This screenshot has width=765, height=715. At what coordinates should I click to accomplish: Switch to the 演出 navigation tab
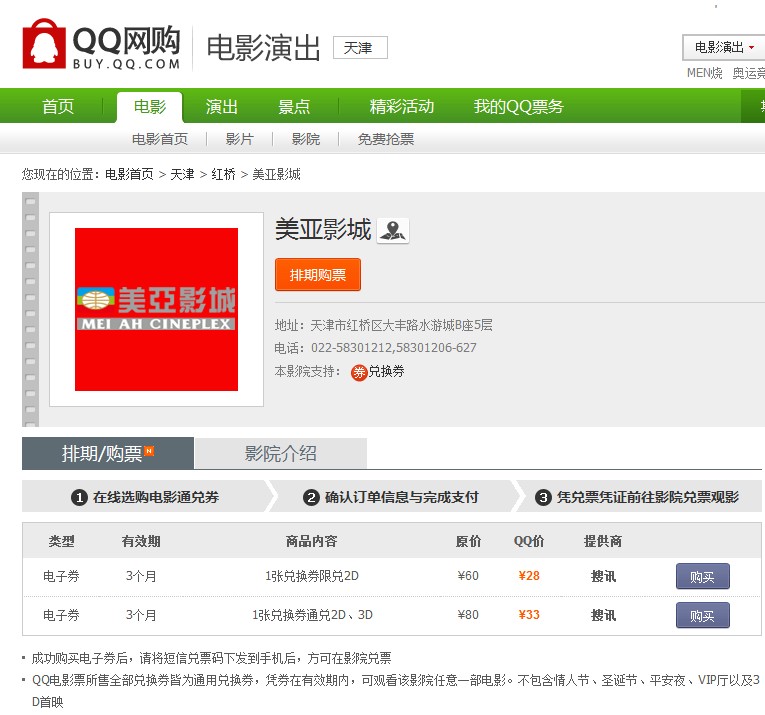click(221, 106)
